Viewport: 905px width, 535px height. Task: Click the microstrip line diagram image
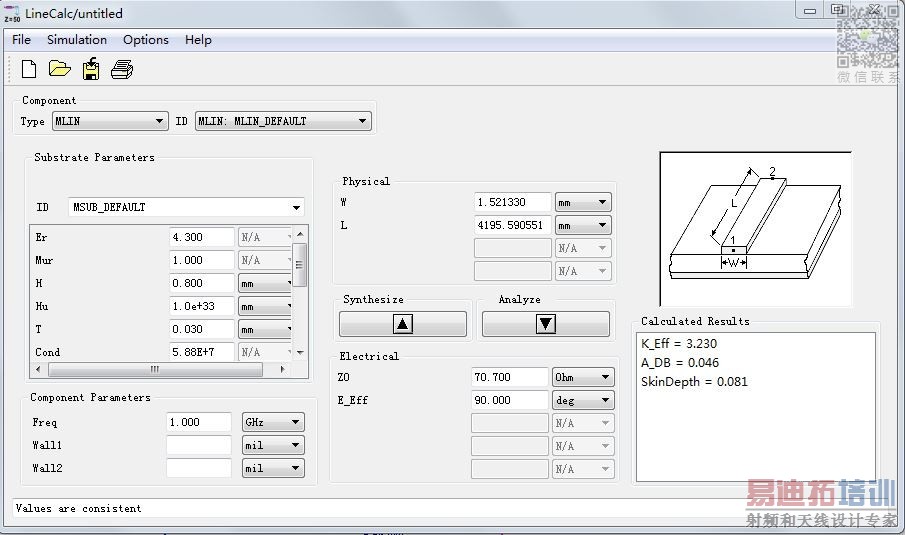pos(756,229)
